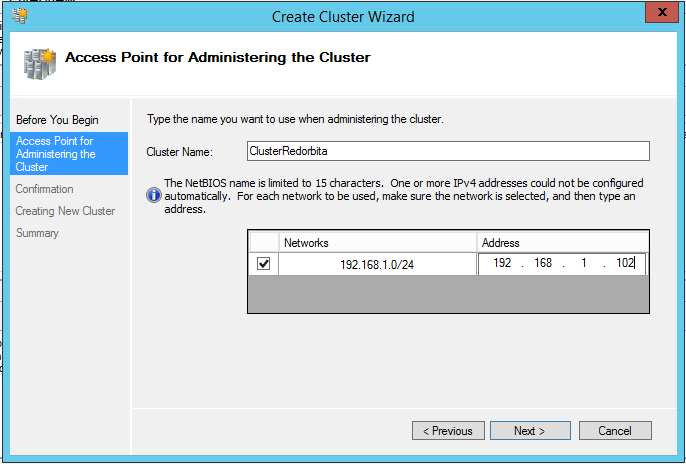This screenshot has height=464, width=686.
Task: Open the Confirmation step in sidebar
Action: point(45,189)
